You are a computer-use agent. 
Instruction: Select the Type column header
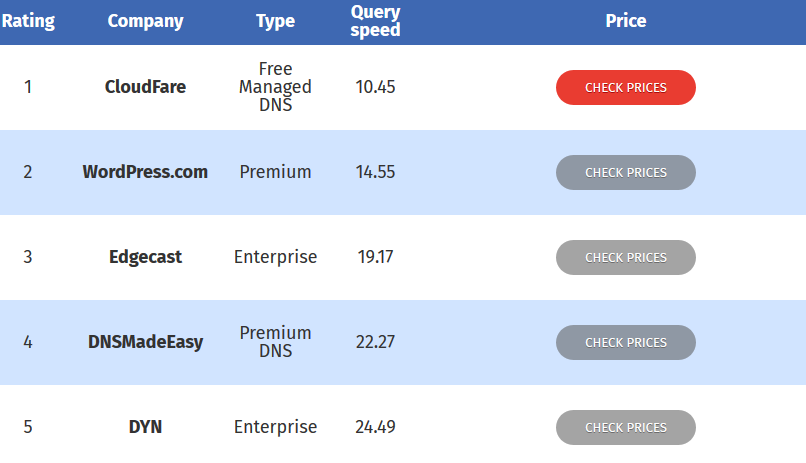coord(275,21)
